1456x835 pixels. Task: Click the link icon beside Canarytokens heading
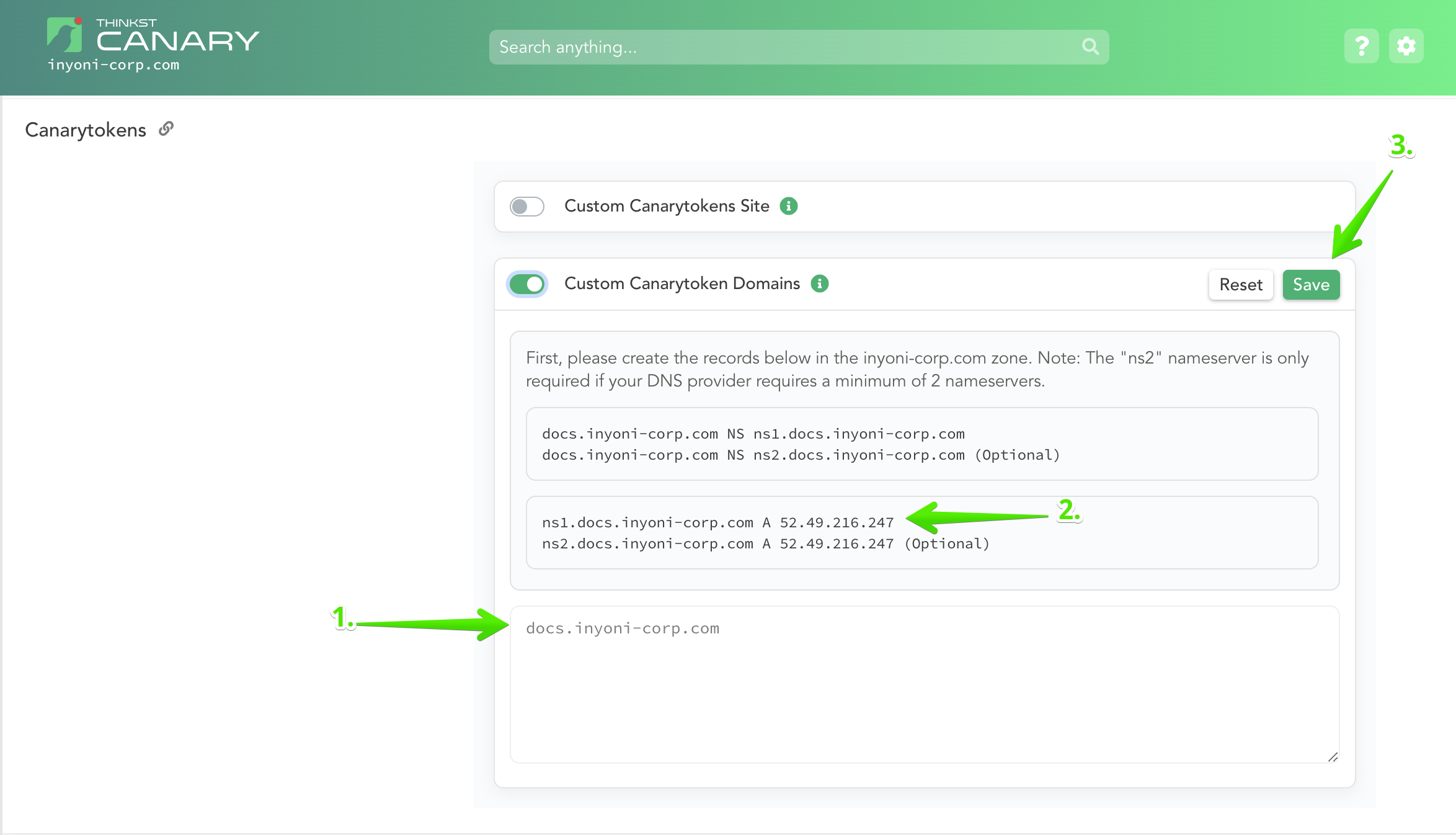coord(166,128)
